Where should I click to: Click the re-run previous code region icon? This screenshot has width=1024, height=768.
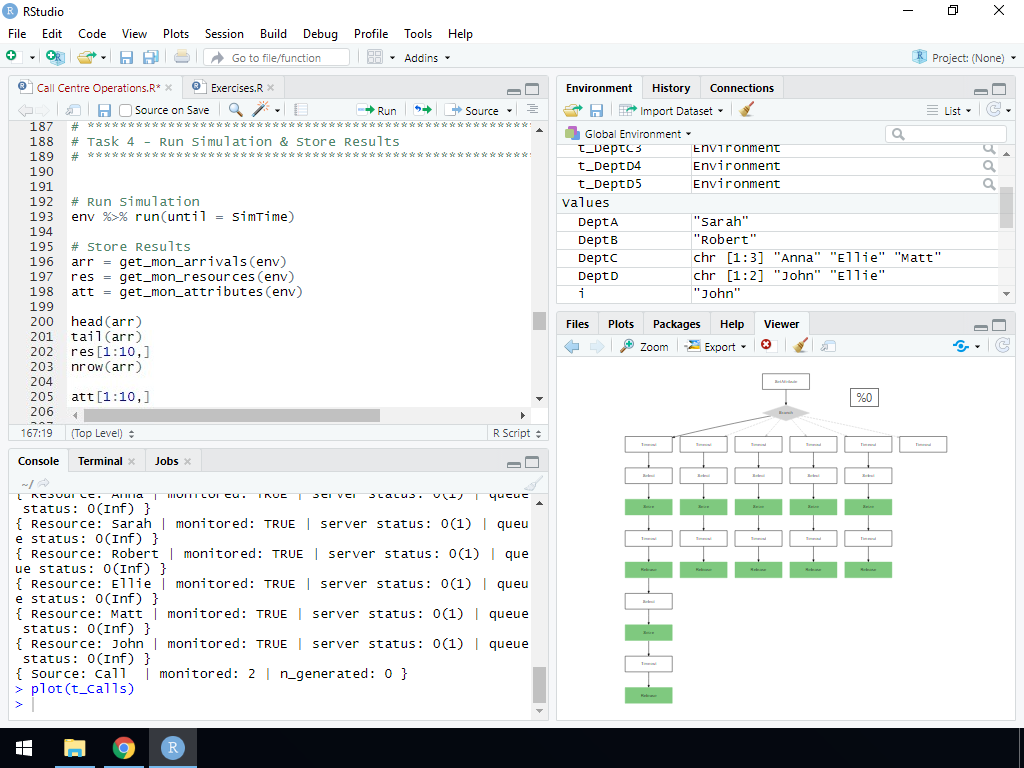coord(423,110)
